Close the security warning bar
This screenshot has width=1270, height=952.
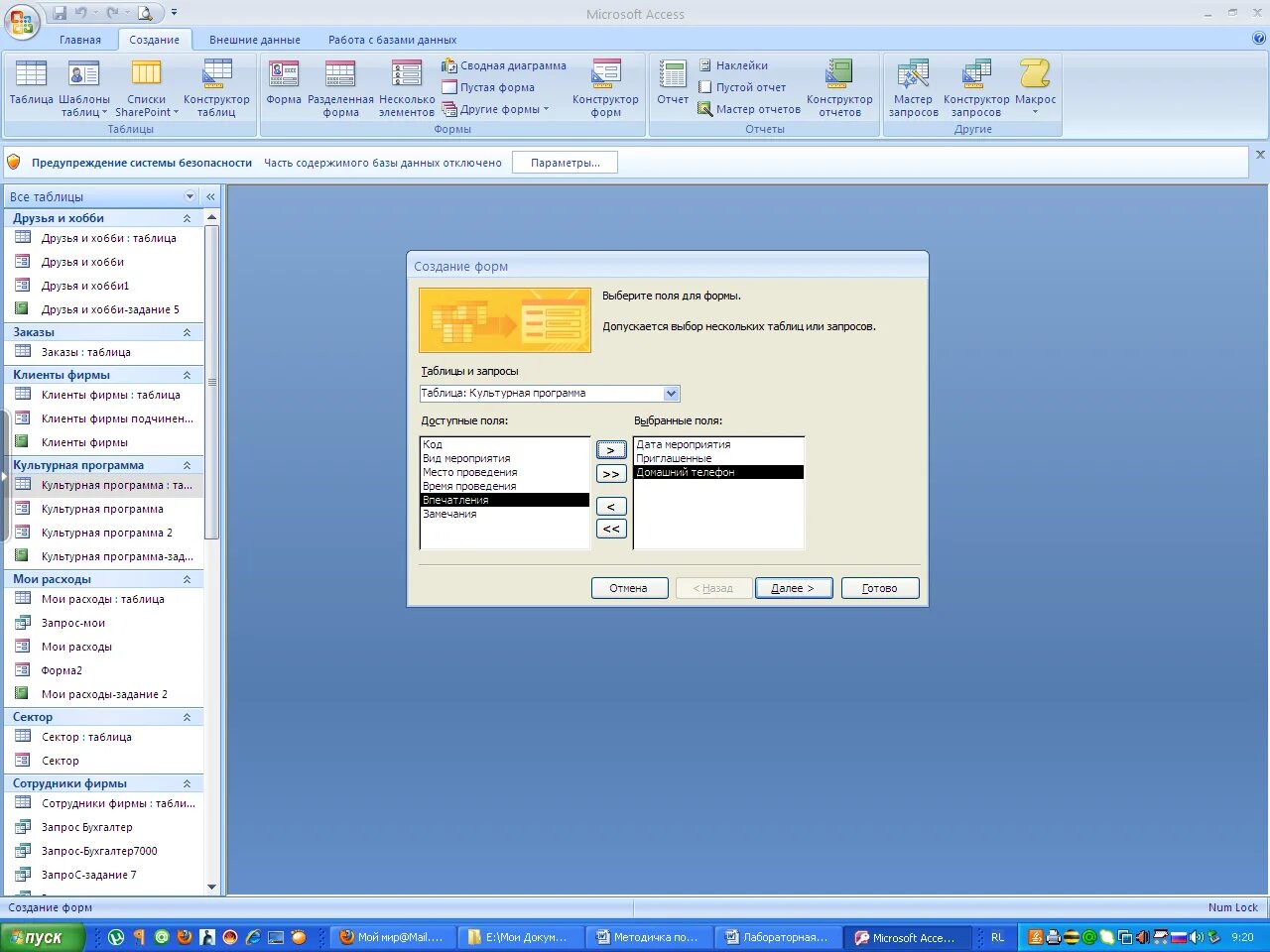(x=1260, y=155)
